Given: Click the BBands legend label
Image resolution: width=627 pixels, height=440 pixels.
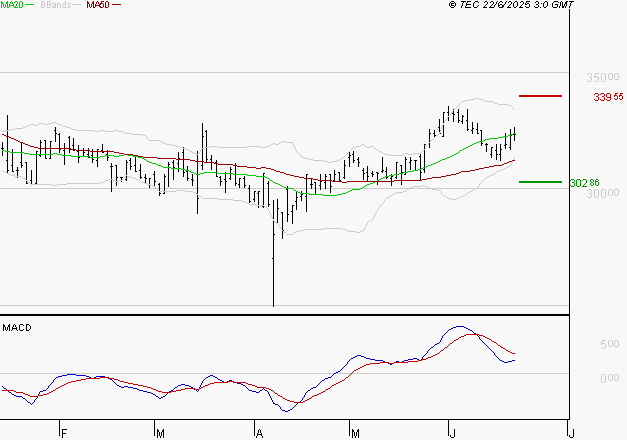Looking at the screenshot, I should point(56,5).
